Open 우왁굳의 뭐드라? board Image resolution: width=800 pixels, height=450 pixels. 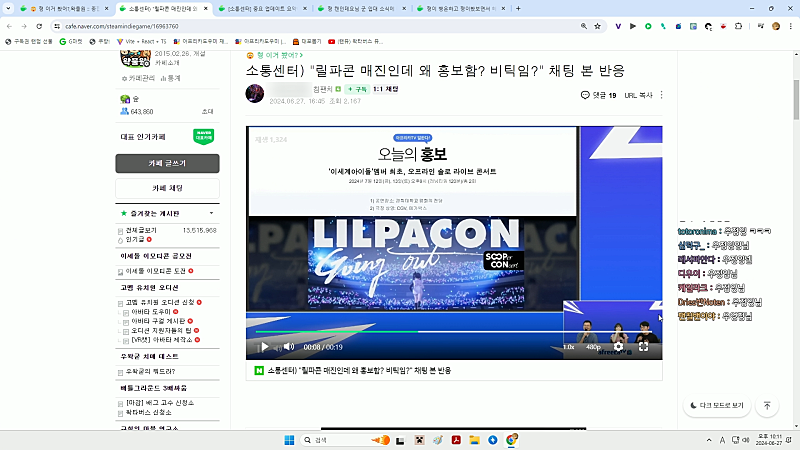(x=151, y=371)
